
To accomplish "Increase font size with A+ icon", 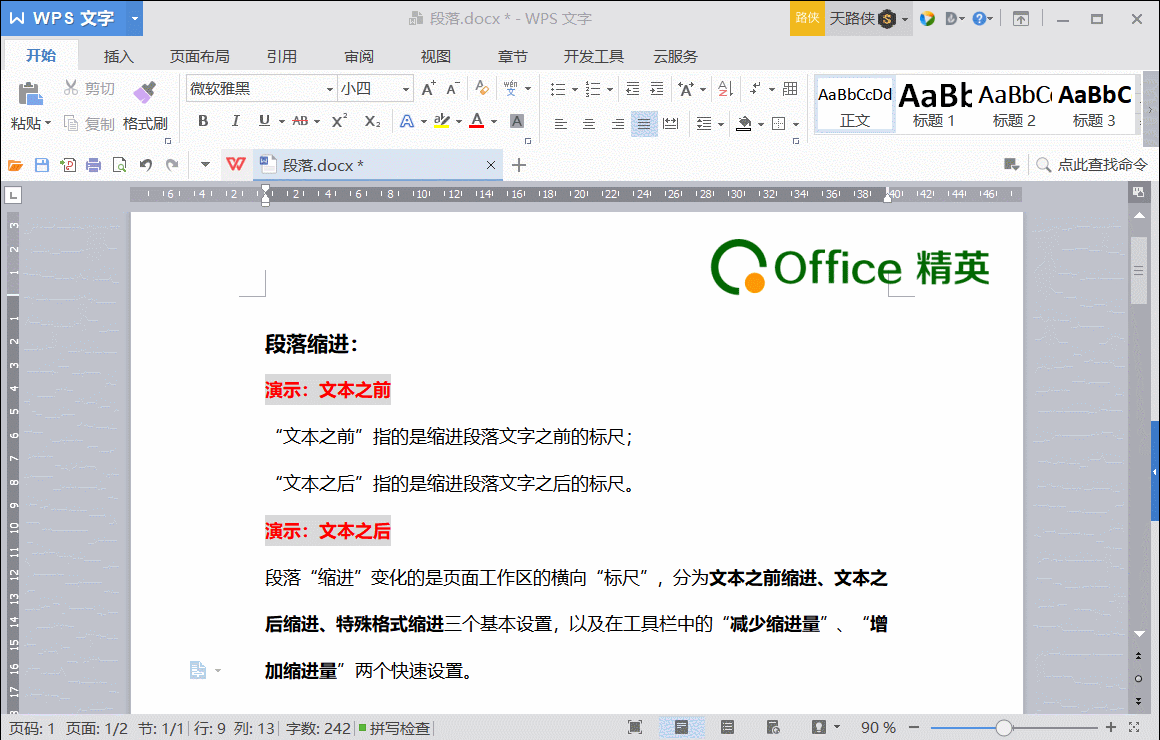I will pyautogui.click(x=428, y=89).
